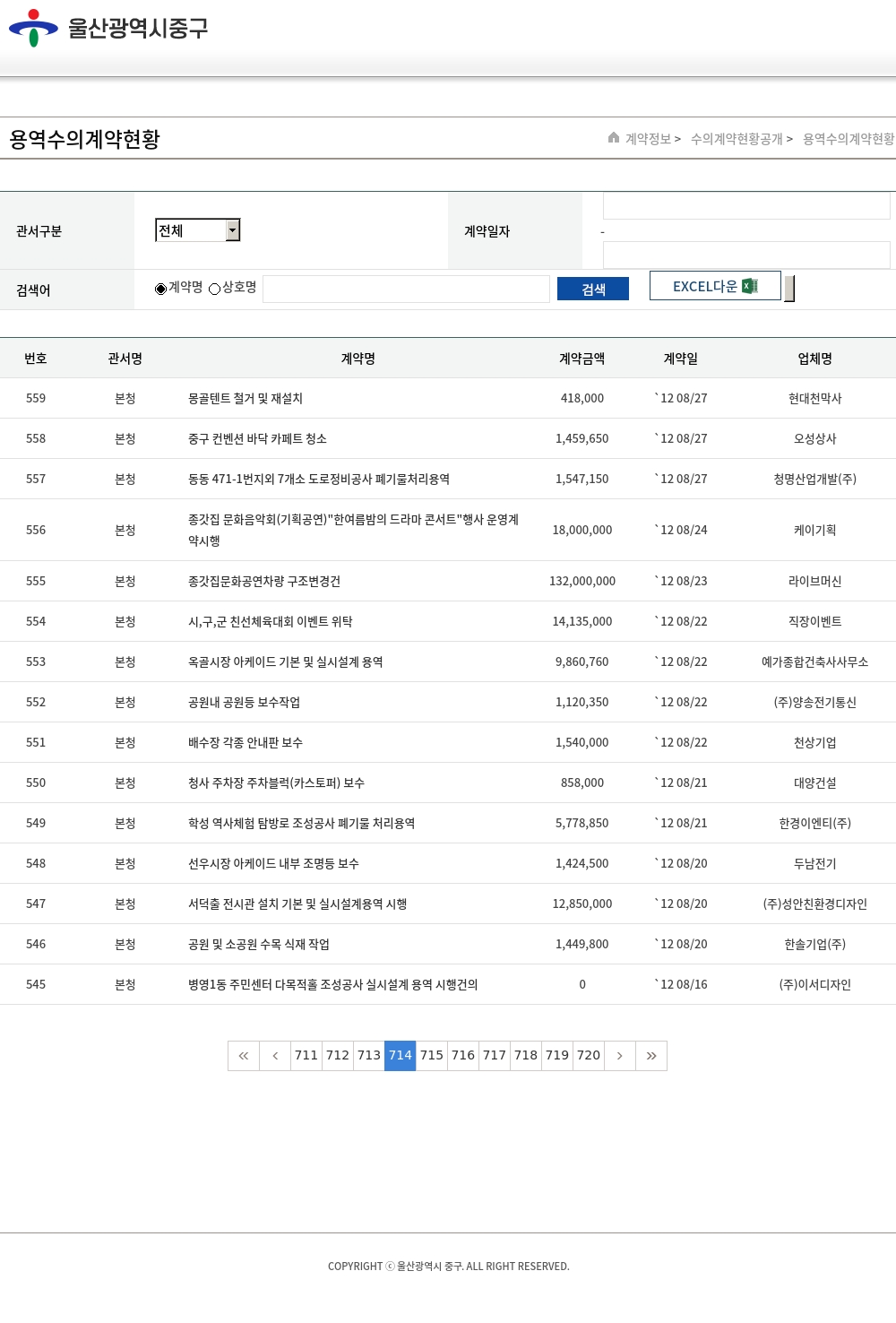This screenshot has height=1323, width=896.
Task: Click the Excel icon on download button
Action: tap(750, 286)
